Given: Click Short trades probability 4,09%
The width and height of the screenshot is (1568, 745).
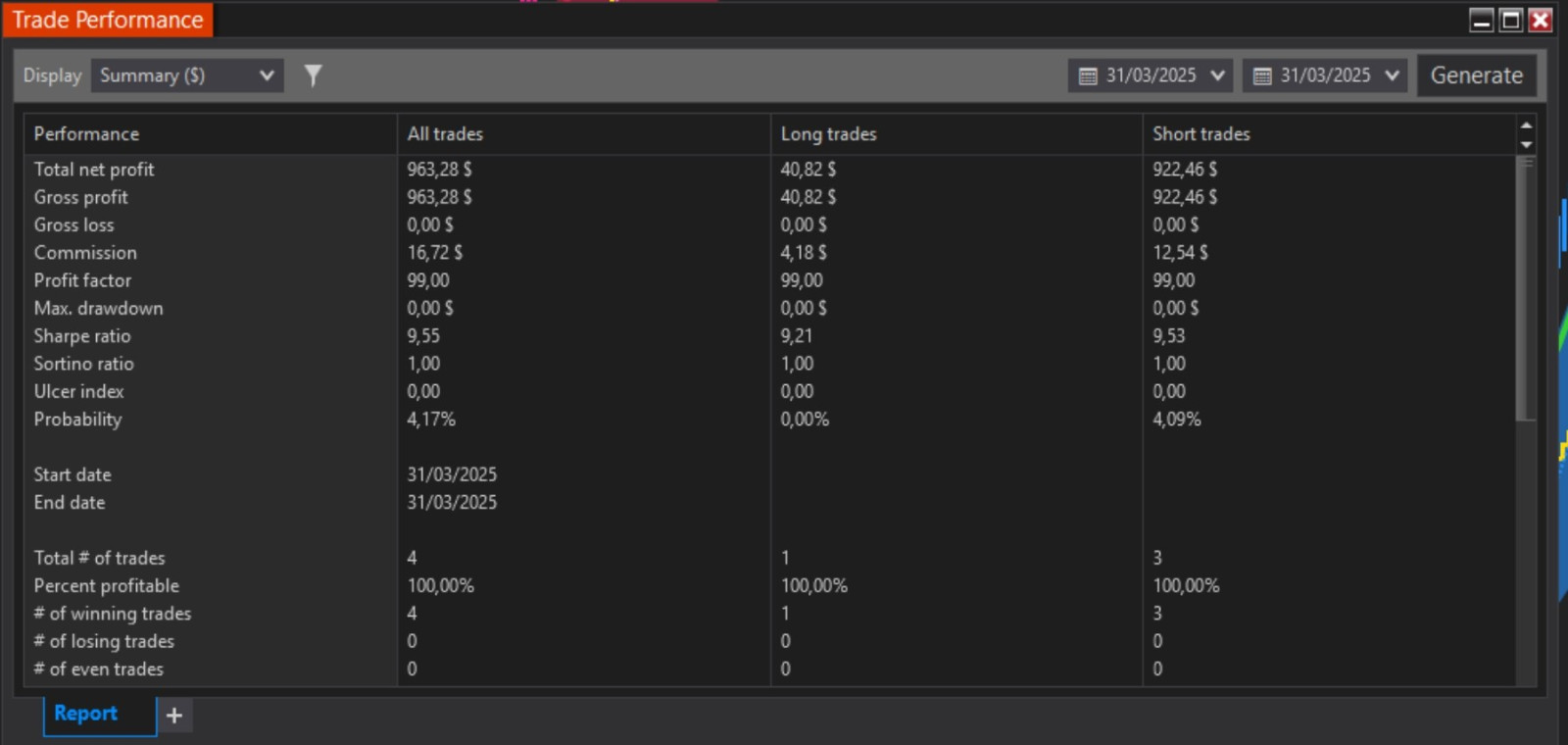Looking at the screenshot, I should 1177,420.
